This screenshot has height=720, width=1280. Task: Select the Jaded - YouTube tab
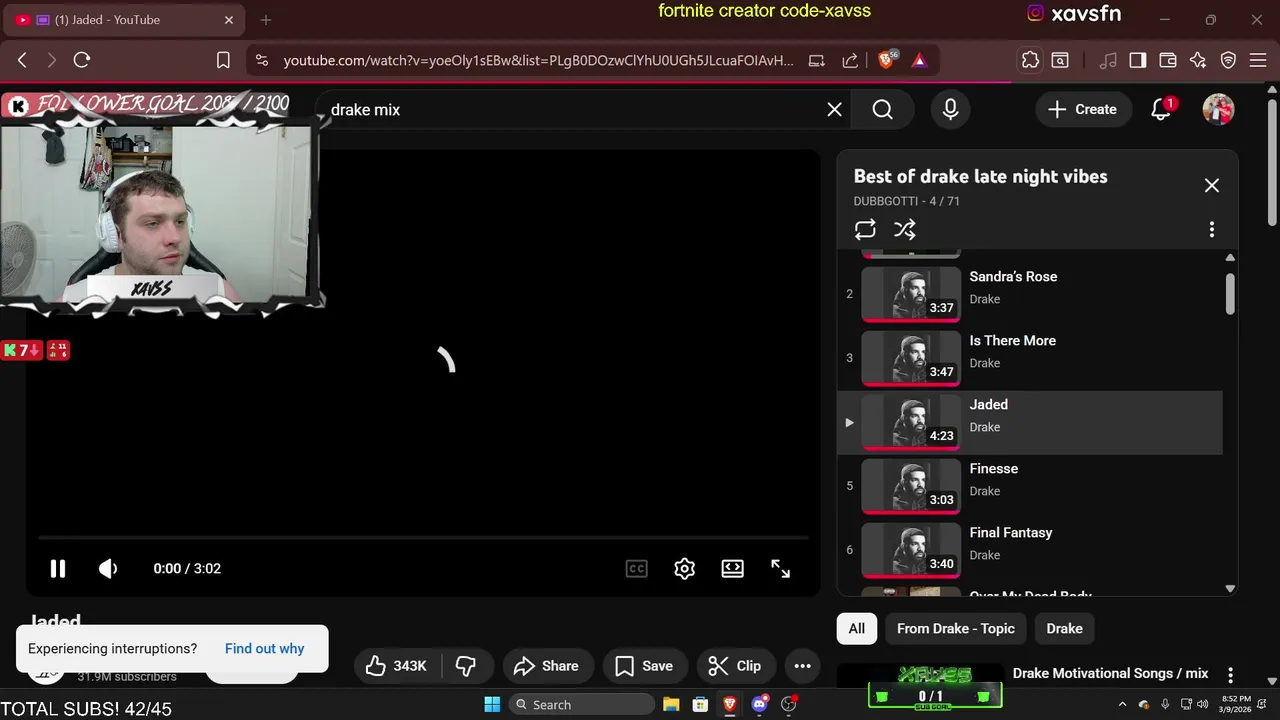pos(125,20)
